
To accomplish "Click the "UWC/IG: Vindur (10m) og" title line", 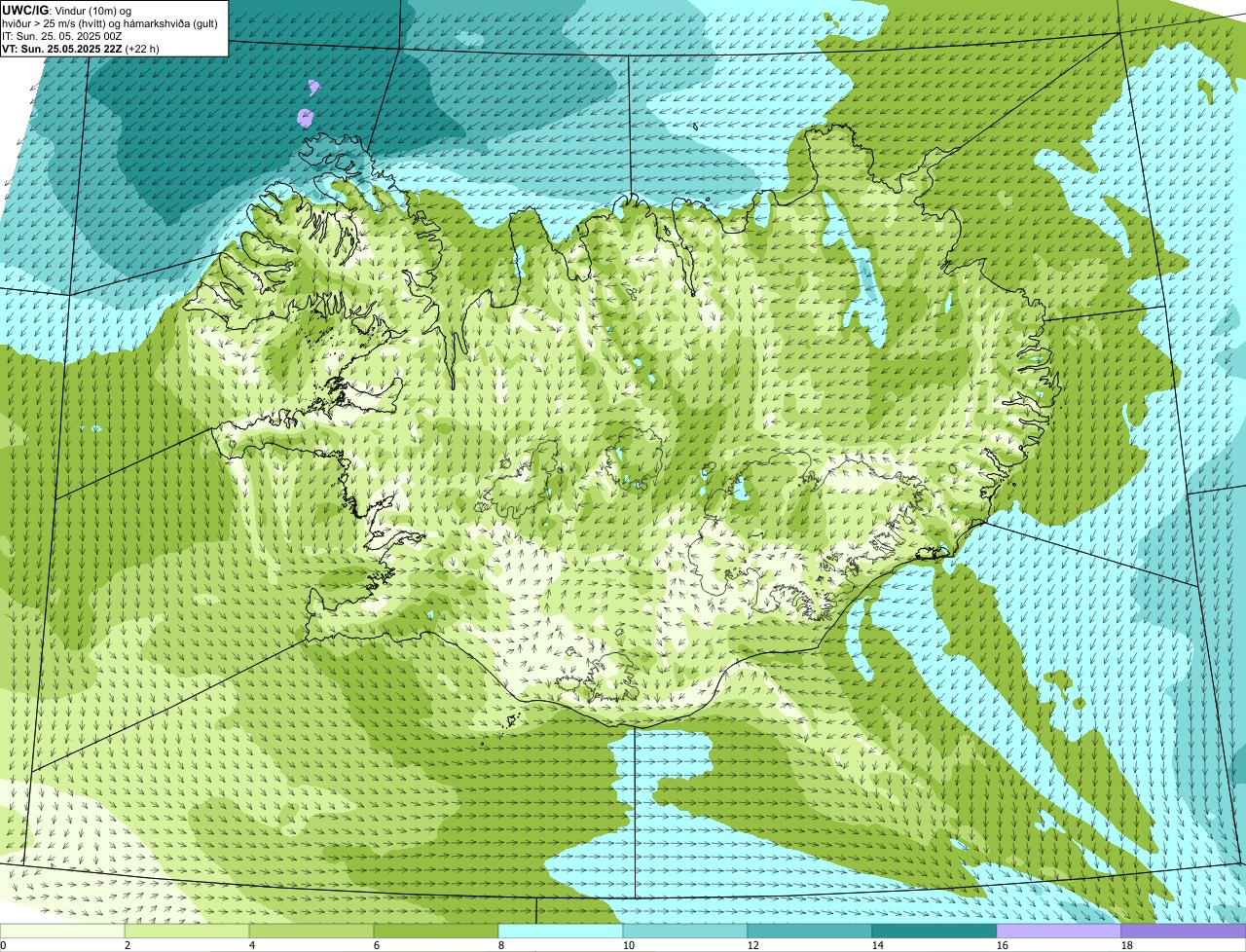I will point(67,10).
